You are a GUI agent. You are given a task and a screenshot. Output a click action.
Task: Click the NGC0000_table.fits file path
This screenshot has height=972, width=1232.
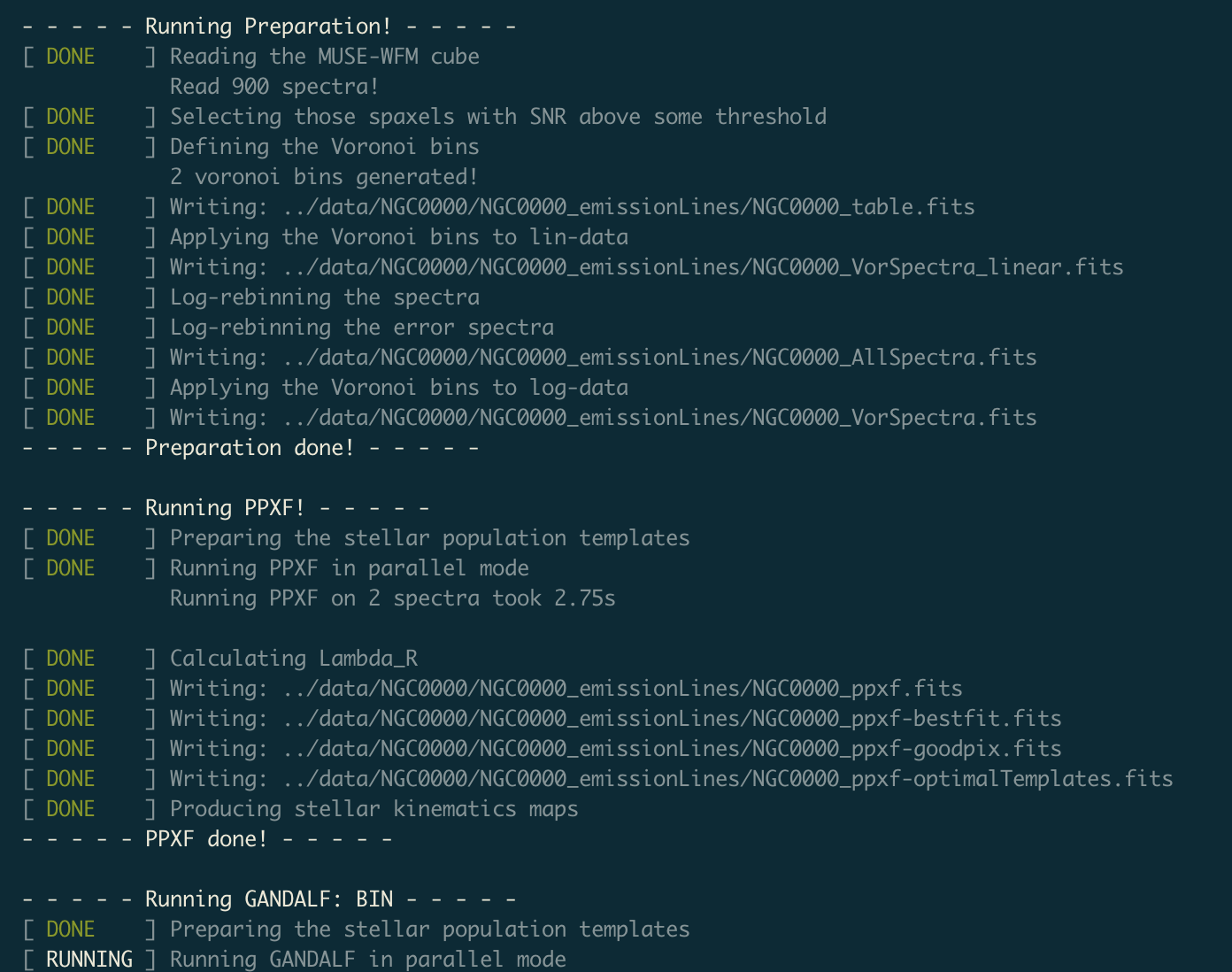coord(629,207)
